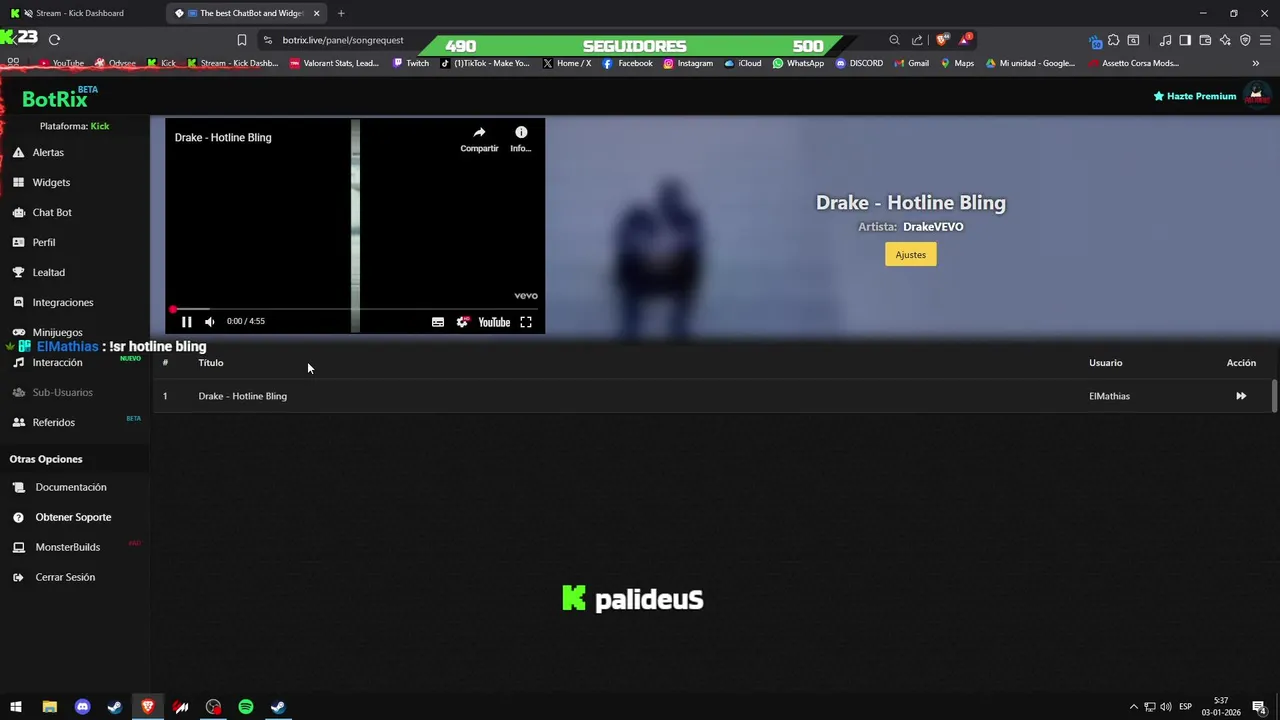1280x720 pixels.
Task: Open the Leo AI sparkle icon
Action: [x=1225, y=40]
